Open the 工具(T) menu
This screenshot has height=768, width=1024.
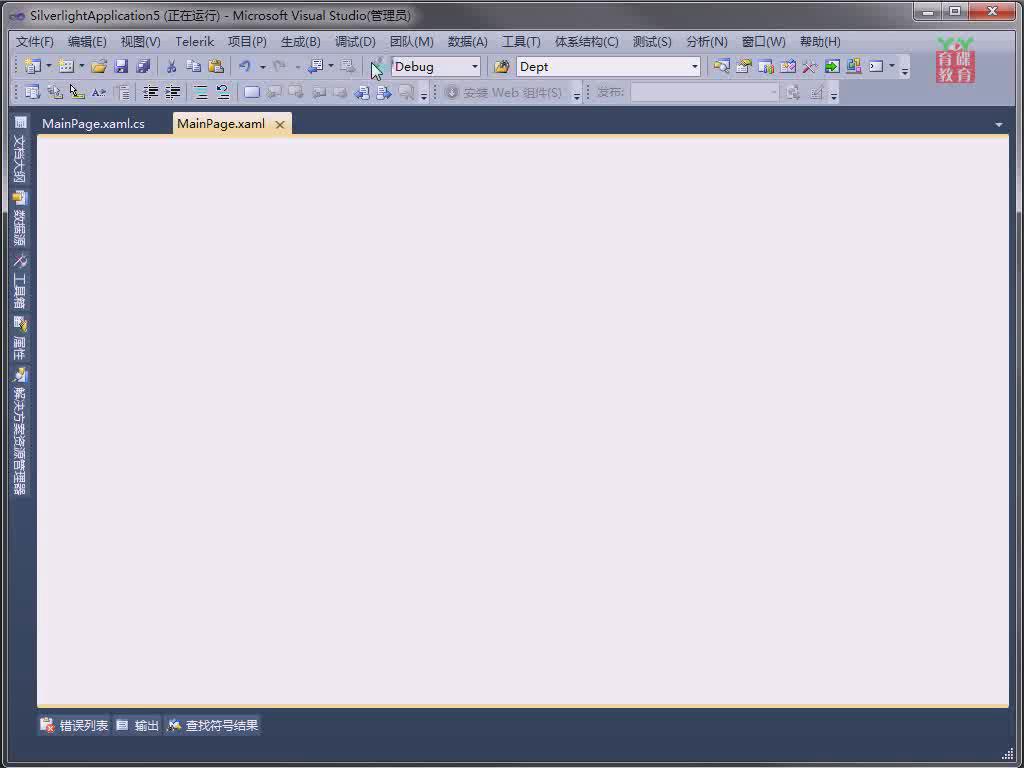click(x=521, y=42)
